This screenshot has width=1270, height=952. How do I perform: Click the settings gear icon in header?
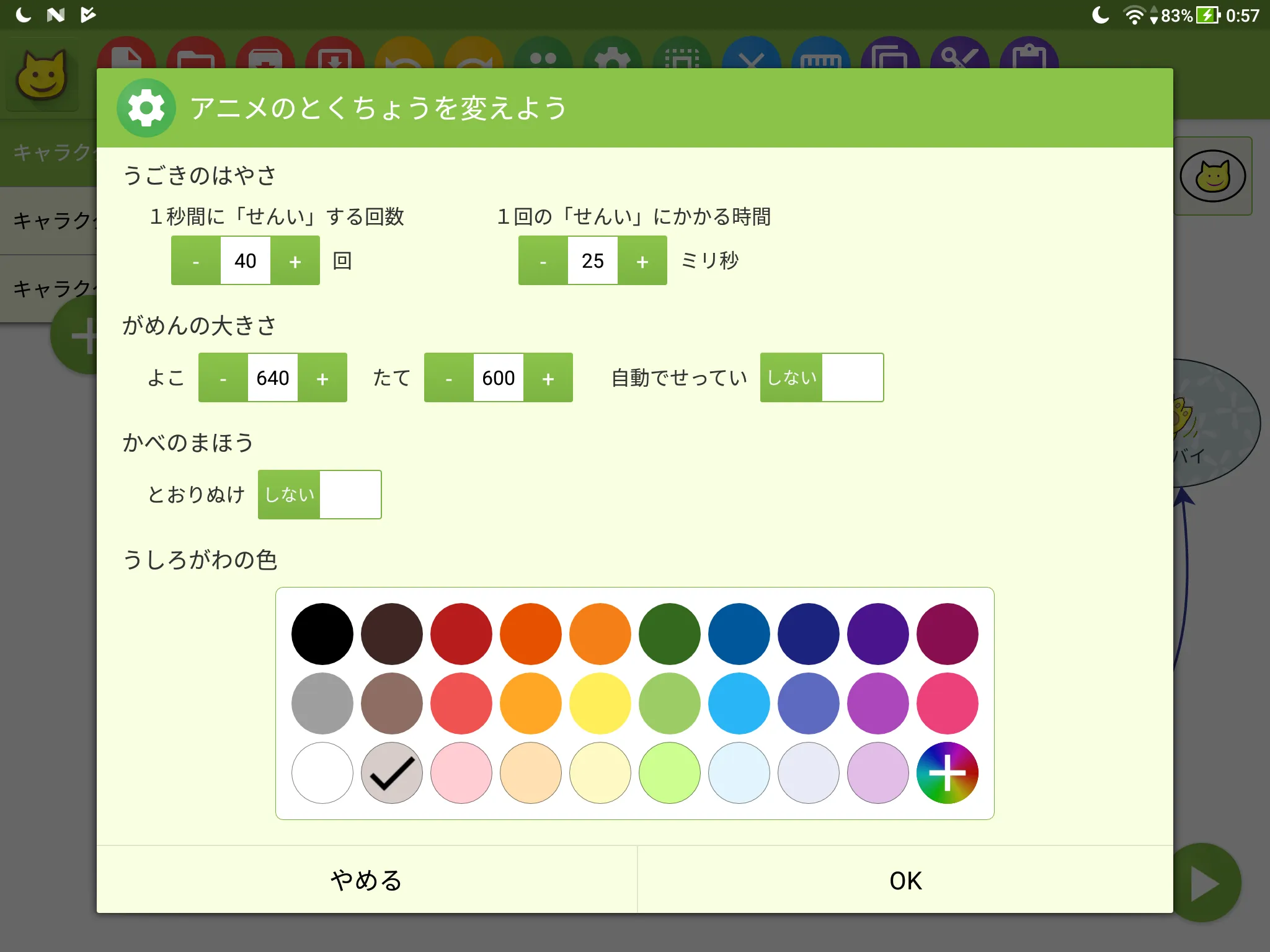pos(147,106)
